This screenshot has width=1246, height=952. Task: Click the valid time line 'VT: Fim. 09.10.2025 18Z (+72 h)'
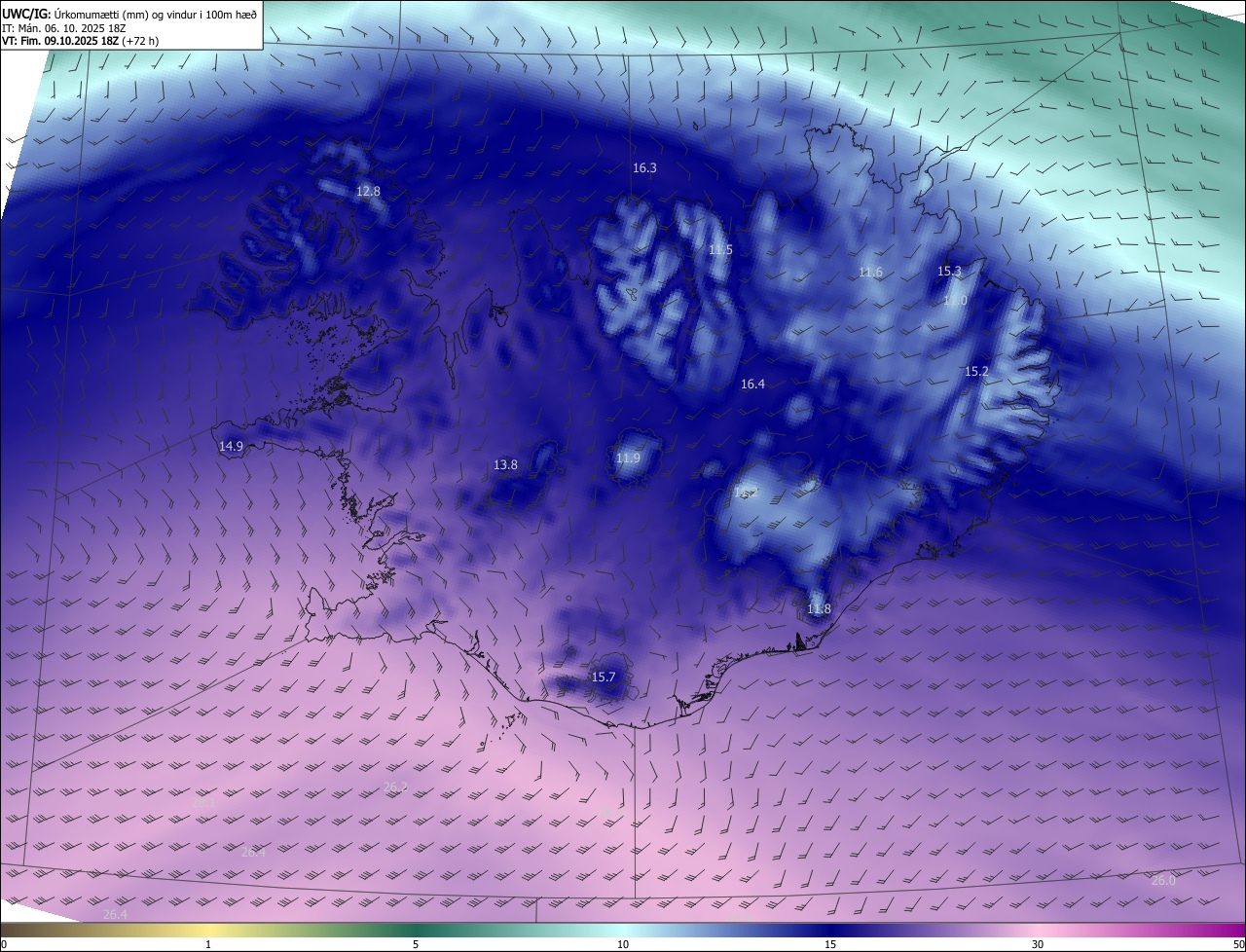pos(80,42)
